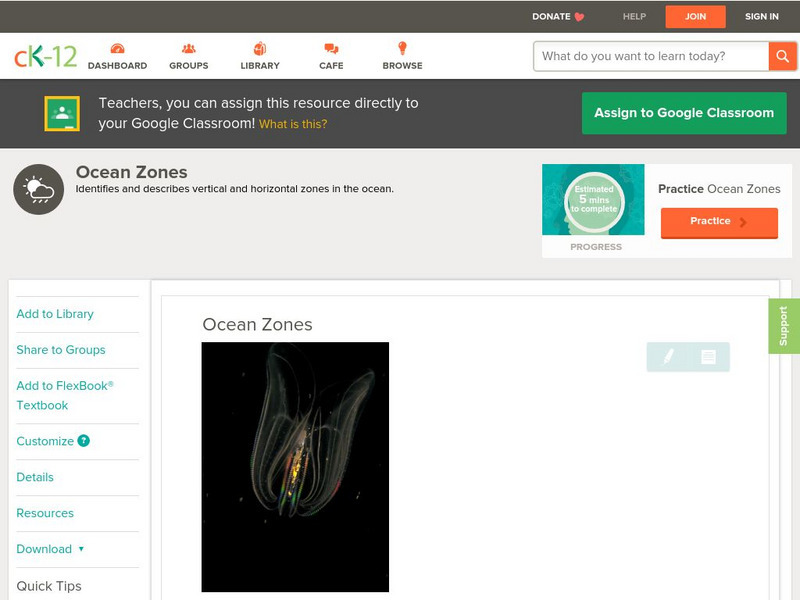Click Add to Library link
800x600 pixels.
[55, 314]
